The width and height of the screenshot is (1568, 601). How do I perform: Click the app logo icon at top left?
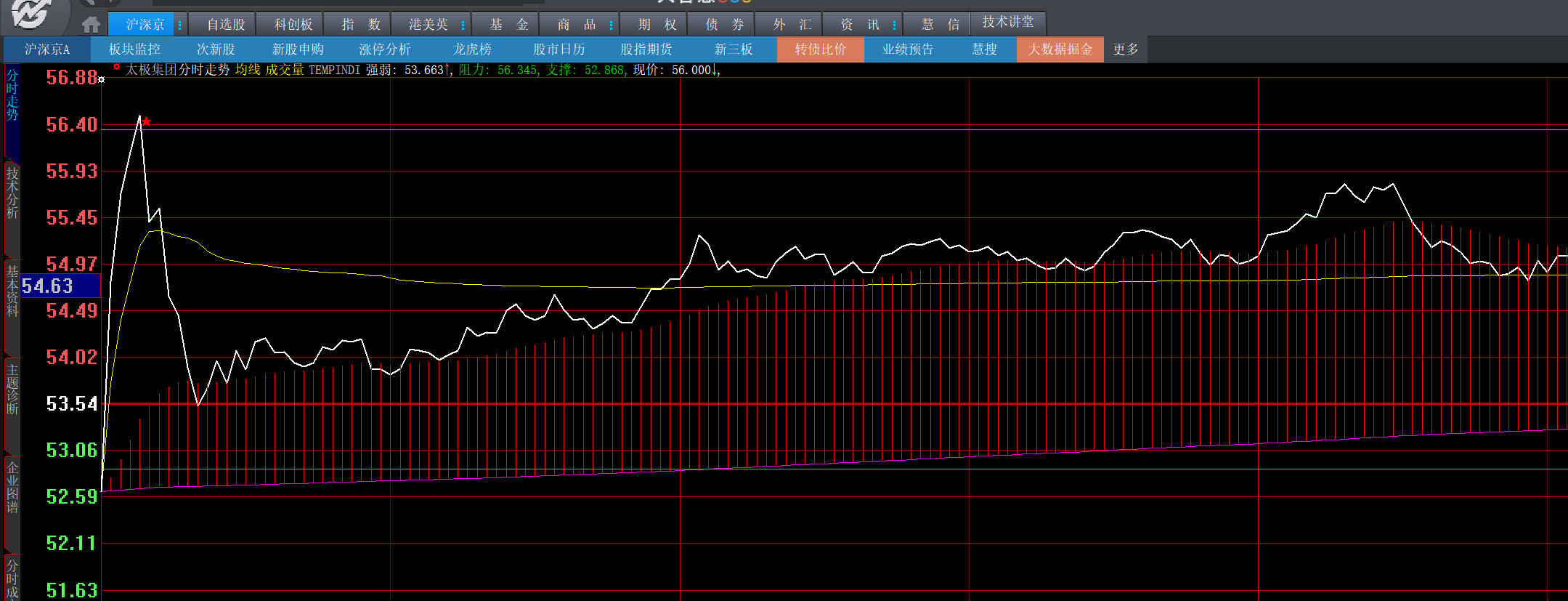[x=32, y=15]
